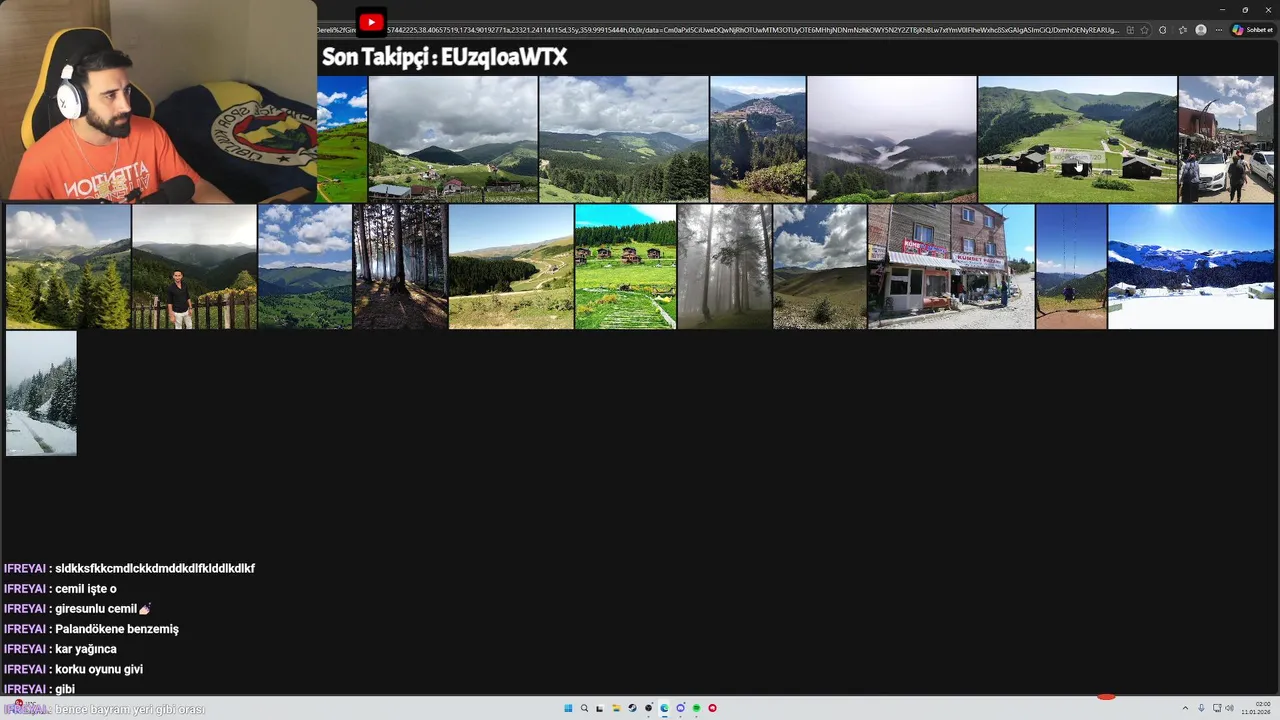This screenshot has width=1280, height=720.
Task: Open Task View on the taskbar
Action: point(600,708)
